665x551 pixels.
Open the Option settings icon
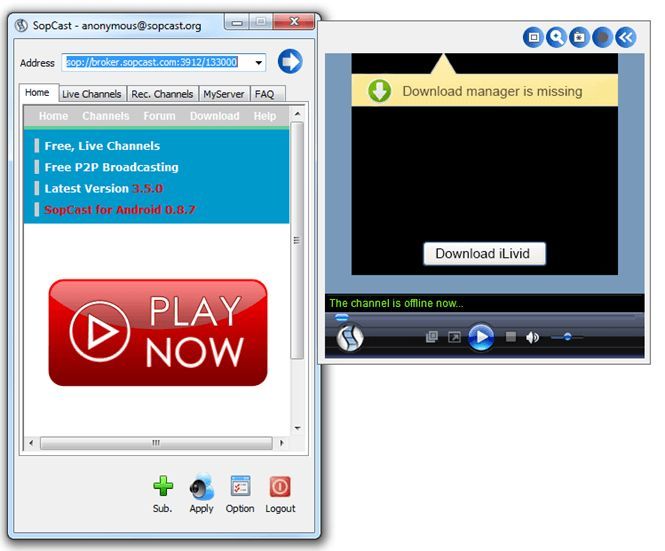click(x=240, y=486)
